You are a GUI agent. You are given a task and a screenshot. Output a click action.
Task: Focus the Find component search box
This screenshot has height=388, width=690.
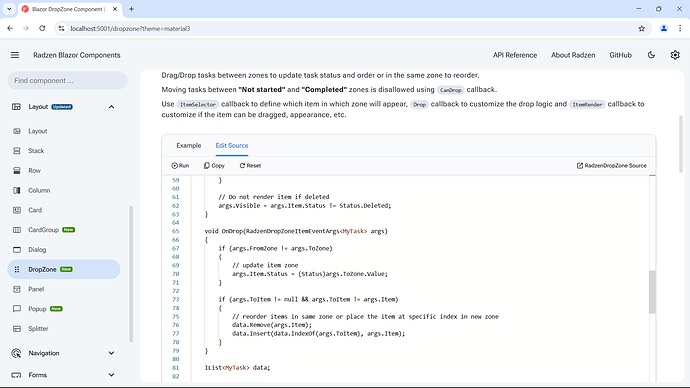[x=67, y=81]
